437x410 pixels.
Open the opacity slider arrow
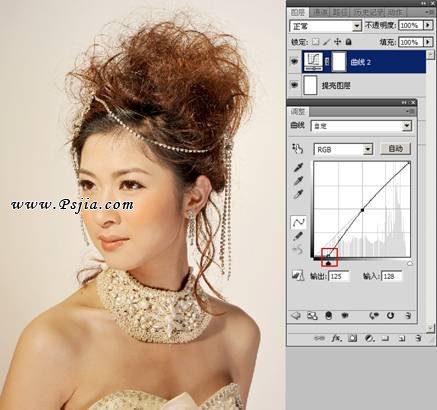[428, 25]
